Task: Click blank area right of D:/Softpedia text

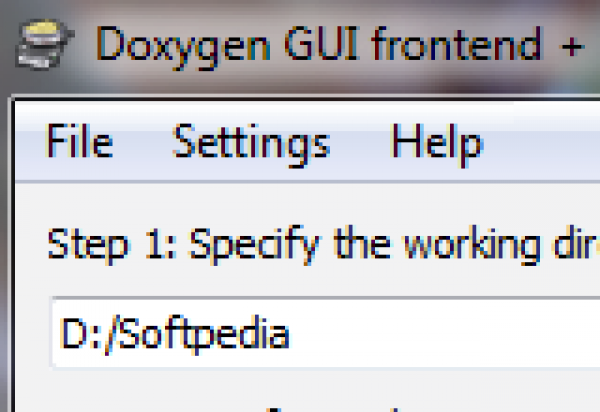Action: (450, 333)
